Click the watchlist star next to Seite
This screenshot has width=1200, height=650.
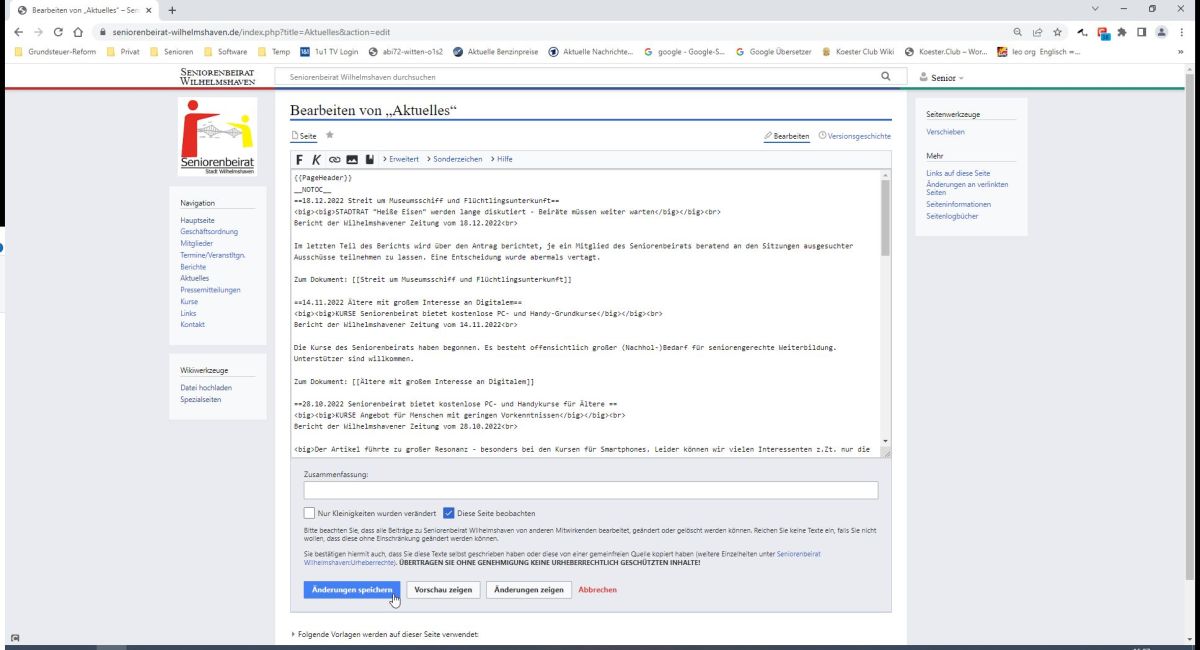330,136
